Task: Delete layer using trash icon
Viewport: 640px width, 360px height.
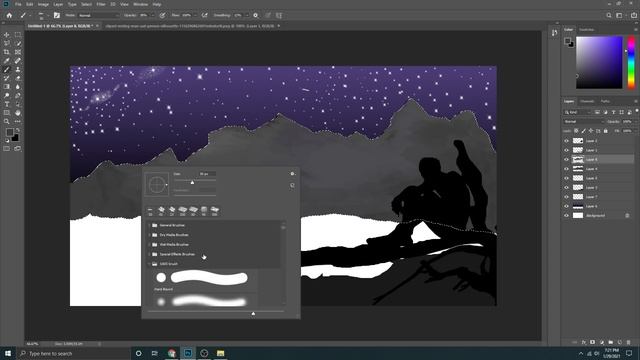Action: coord(629,342)
